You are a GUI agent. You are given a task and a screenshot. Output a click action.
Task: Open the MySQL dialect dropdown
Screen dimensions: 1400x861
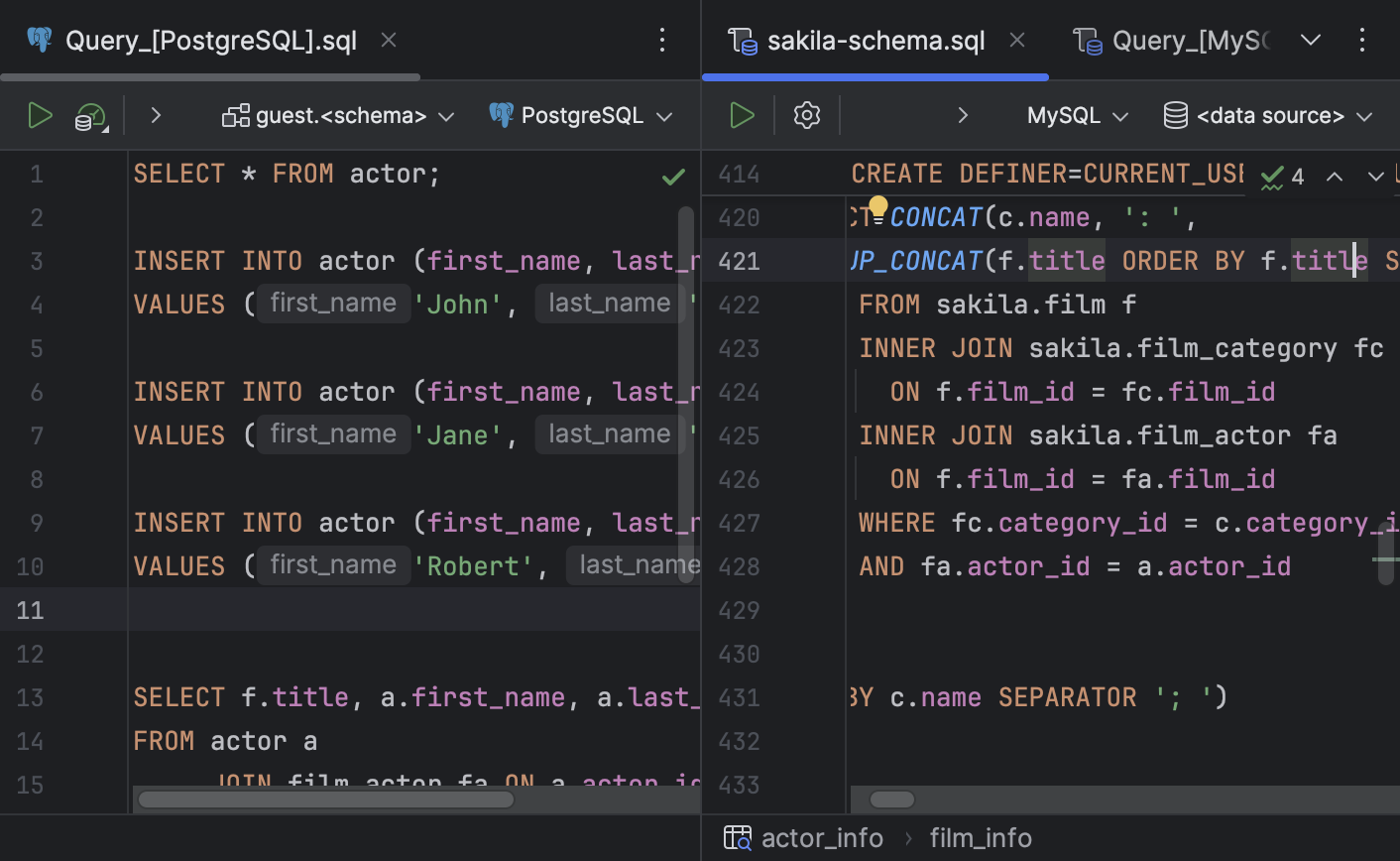point(1076,115)
